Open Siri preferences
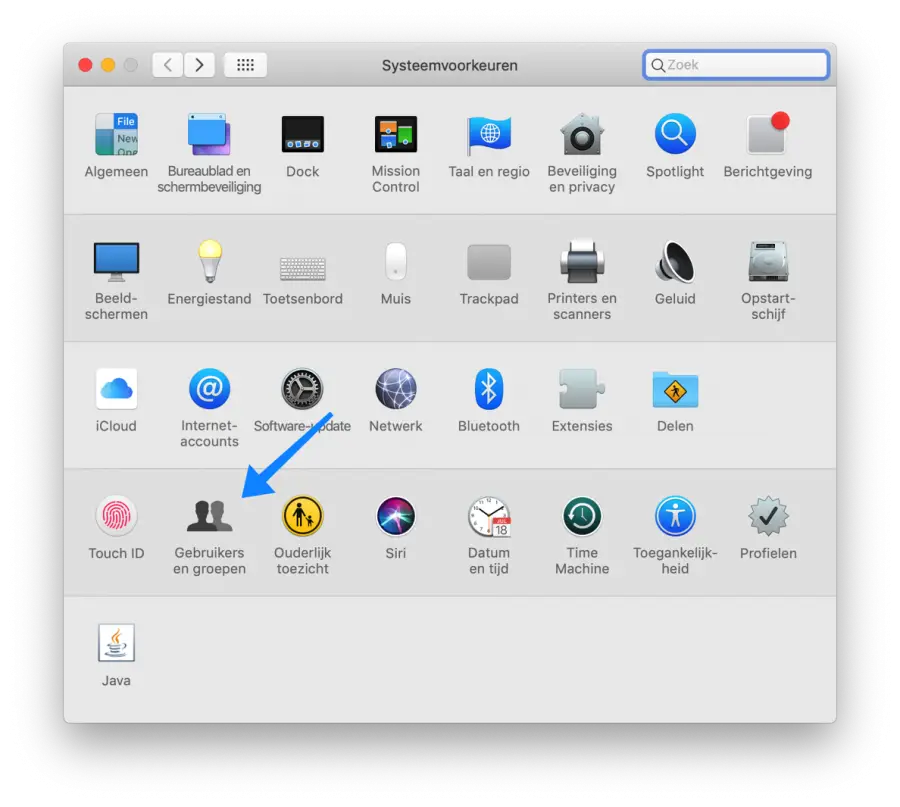This screenshot has width=900, height=807. (395, 516)
